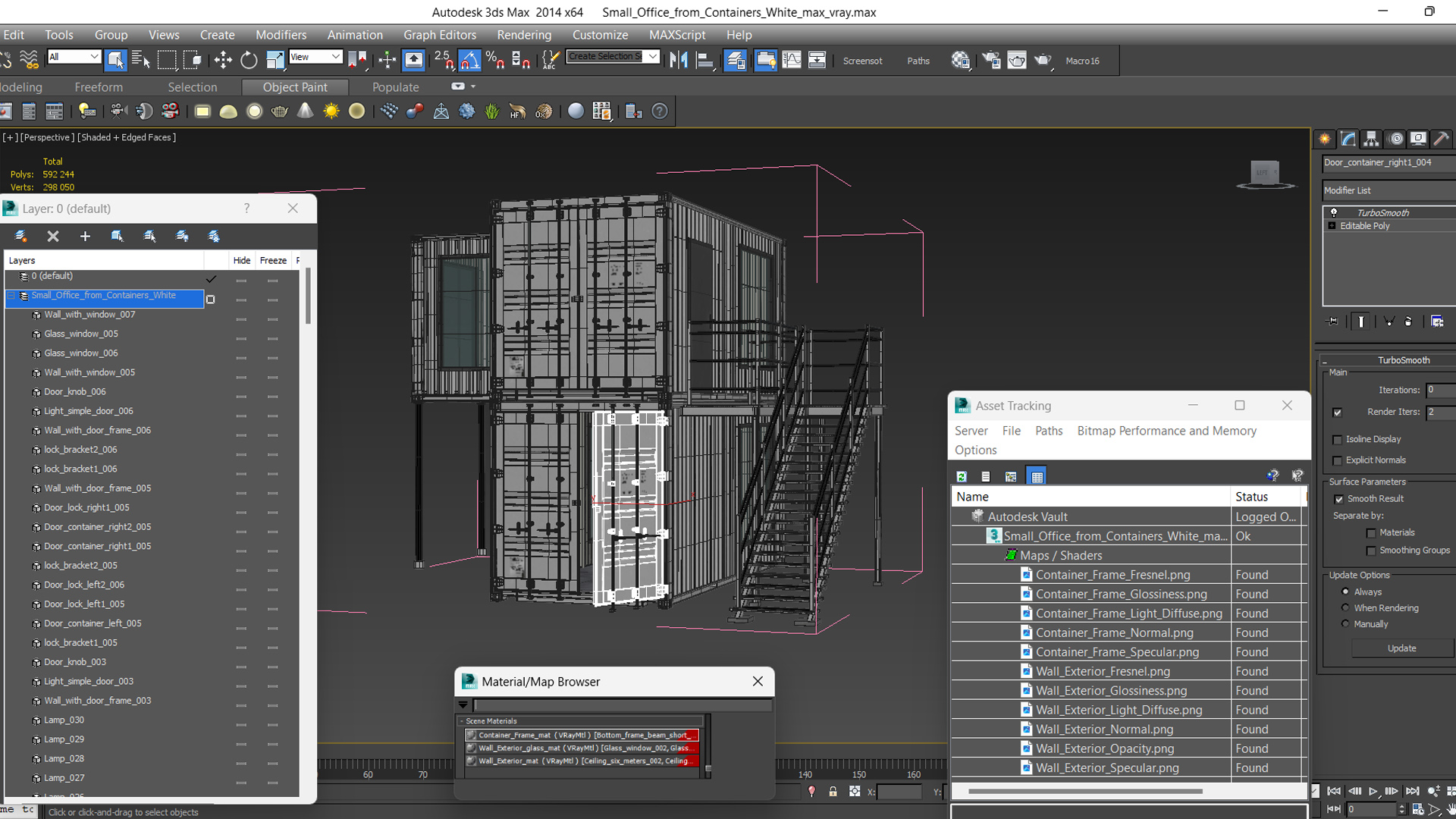Click the Macro16 toolbar button

[x=1082, y=61]
